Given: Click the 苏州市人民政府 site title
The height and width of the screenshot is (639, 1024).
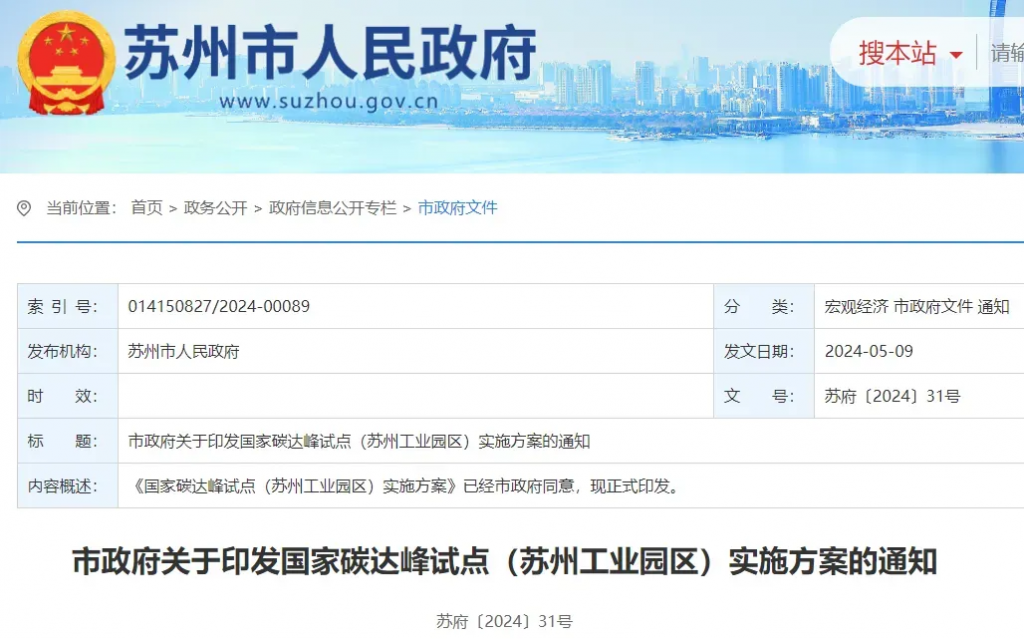Looking at the screenshot, I should 330,52.
